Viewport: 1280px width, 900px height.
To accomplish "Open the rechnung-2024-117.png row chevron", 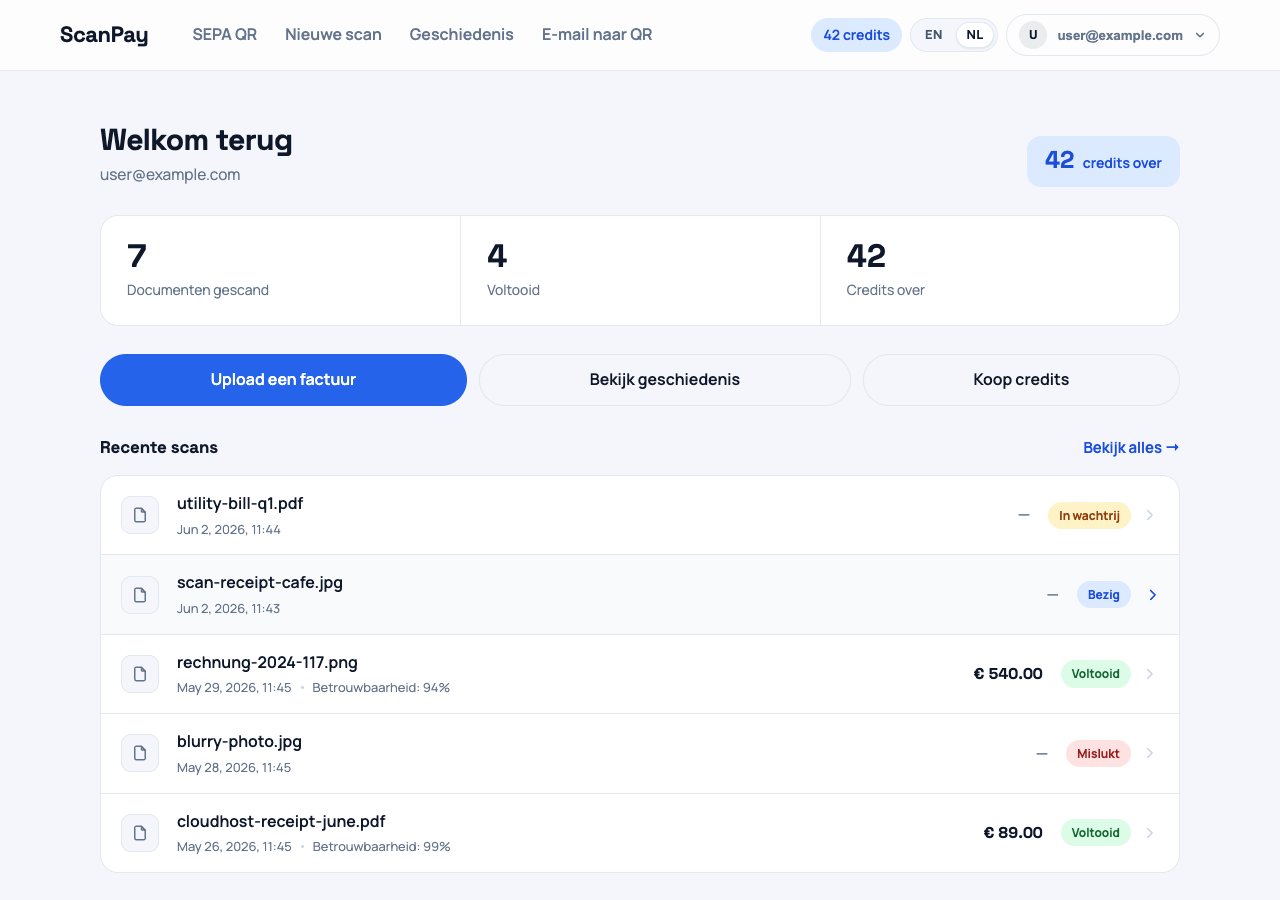I will (x=1150, y=674).
